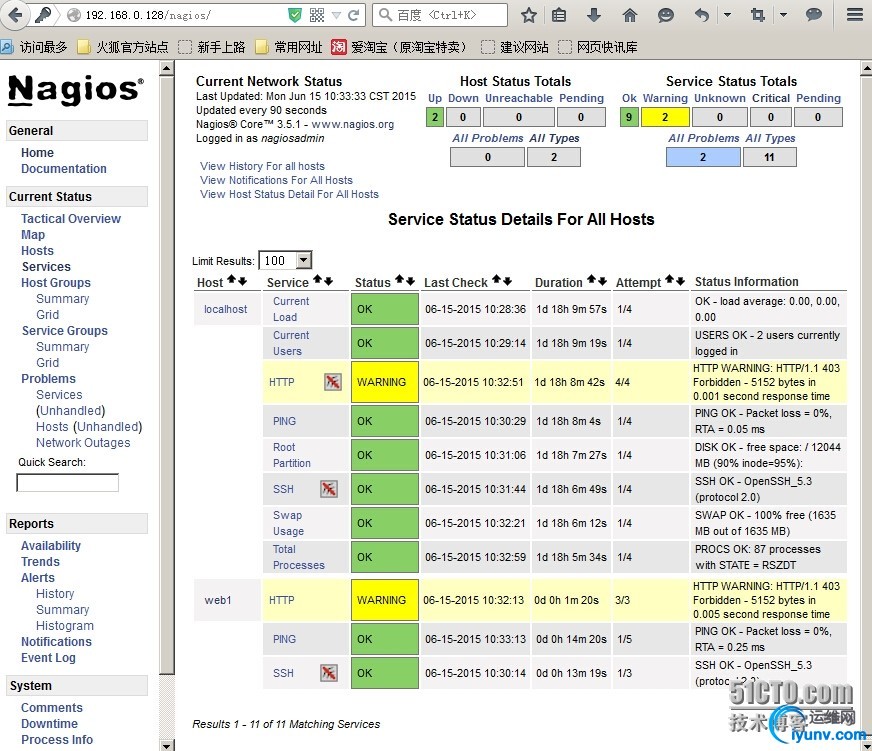Image resolution: width=872 pixels, height=751 pixels.
Task: Open Host Groups in sidebar
Action: [56, 283]
